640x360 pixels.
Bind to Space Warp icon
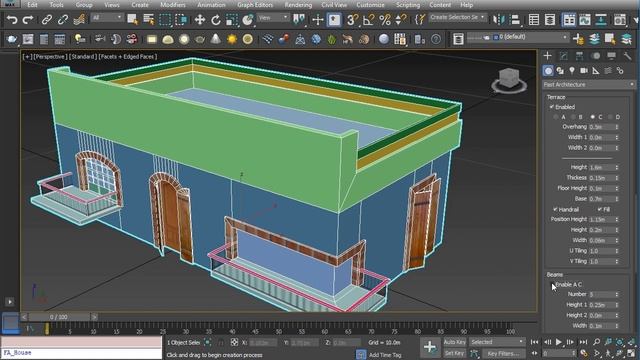[x=79, y=19]
